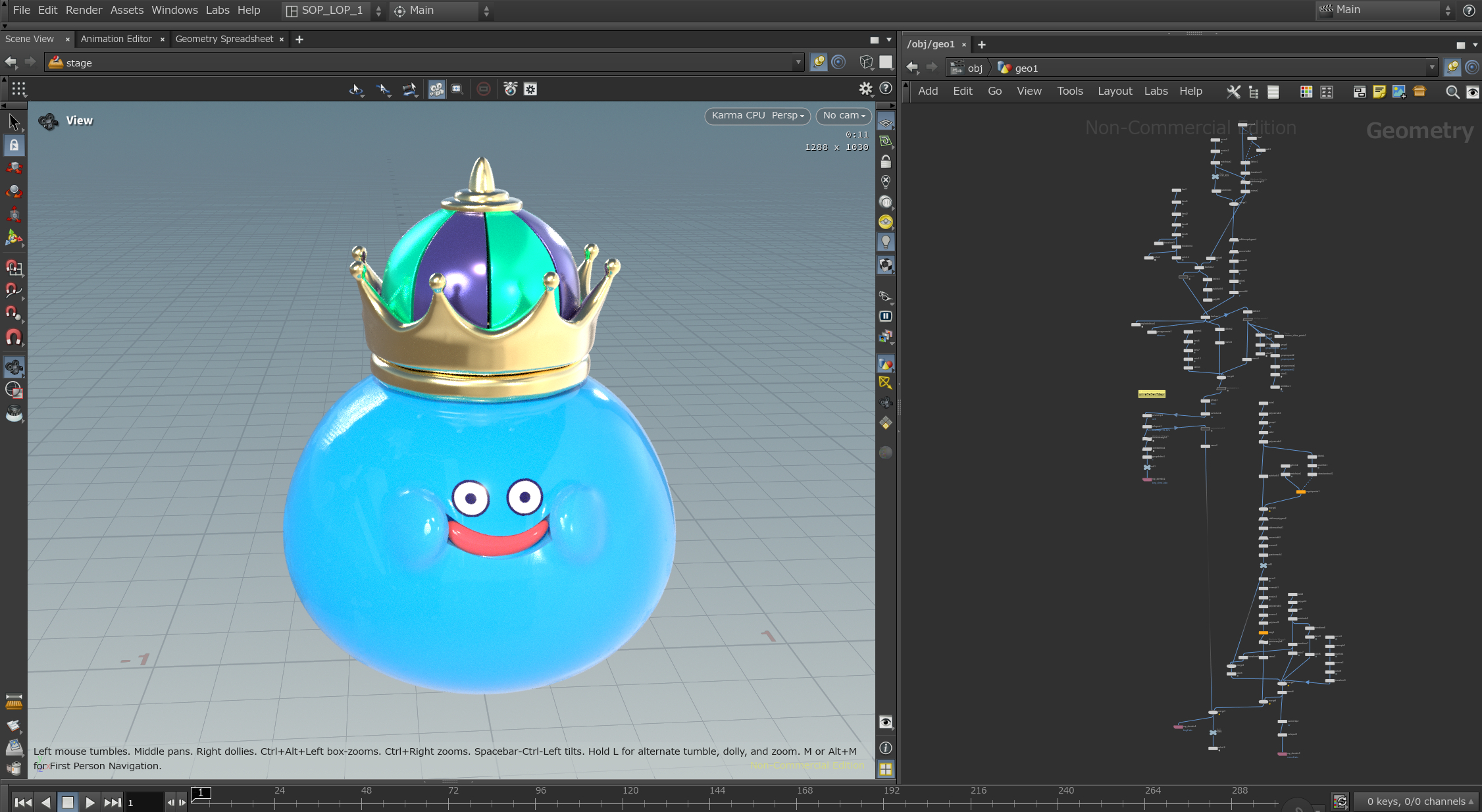This screenshot has height=812, width=1482.
Task: Add a sticky note icon
Action: click(x=1379, y=91)
